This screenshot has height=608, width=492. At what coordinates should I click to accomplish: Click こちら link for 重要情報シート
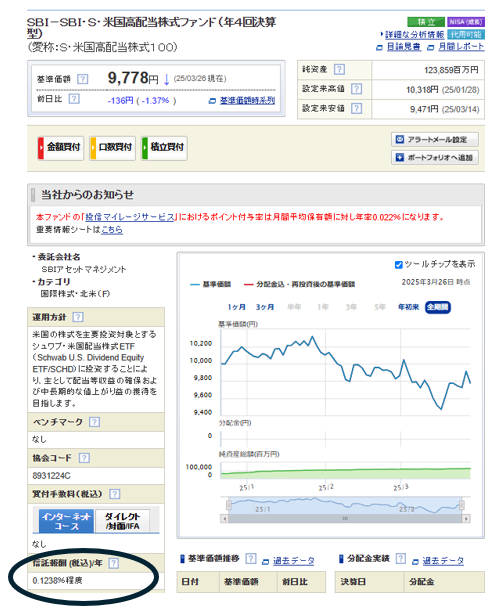[112, 230]
